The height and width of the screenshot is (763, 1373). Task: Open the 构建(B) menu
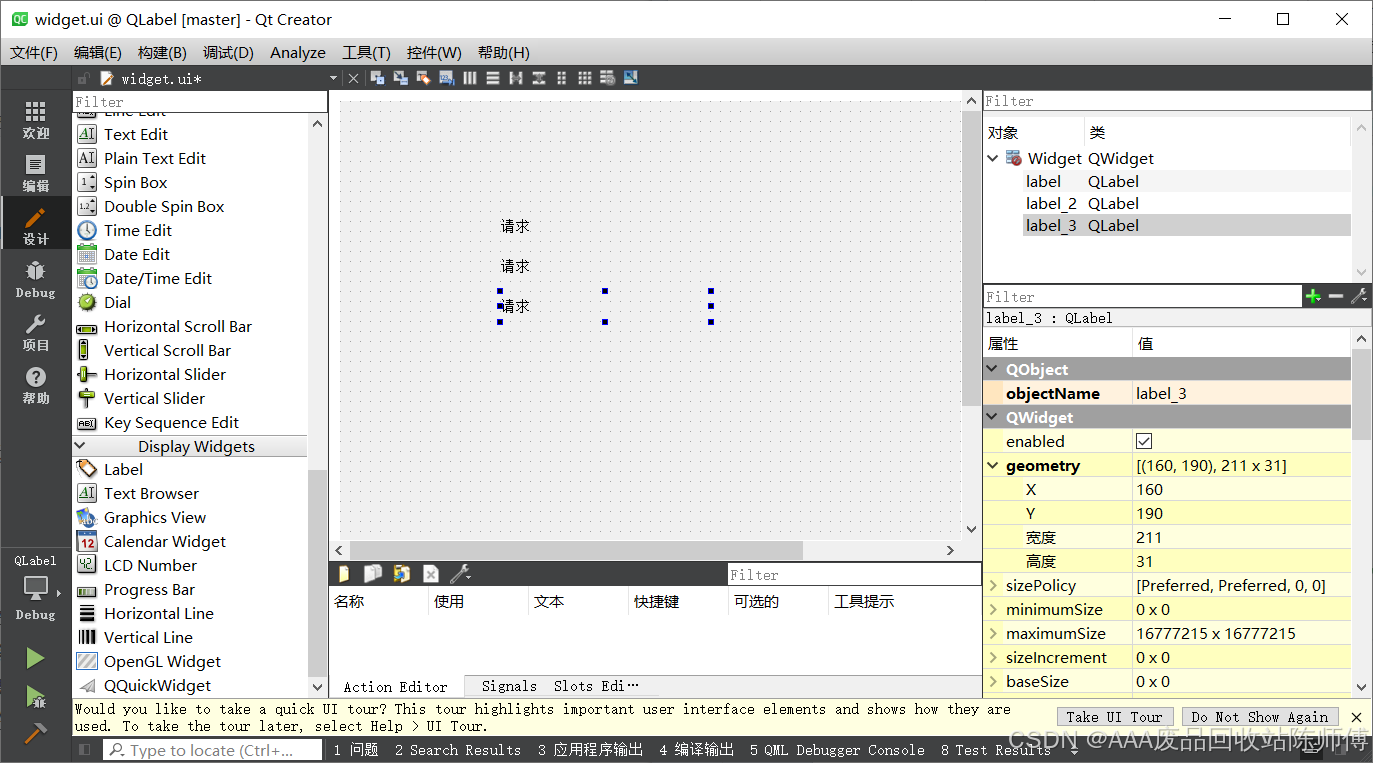click(x=162, y=52)
